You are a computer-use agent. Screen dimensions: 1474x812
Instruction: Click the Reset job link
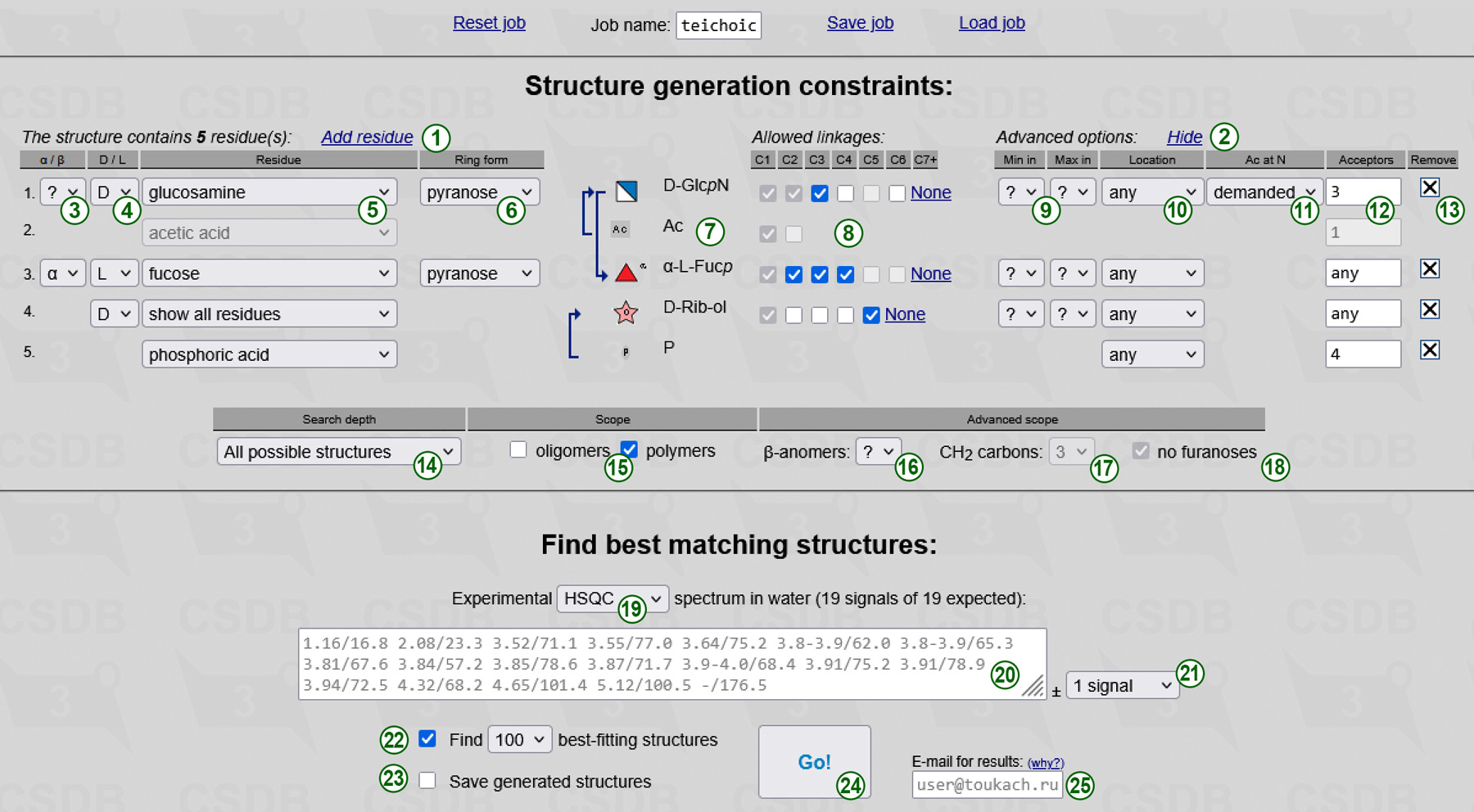coord(489,23)
